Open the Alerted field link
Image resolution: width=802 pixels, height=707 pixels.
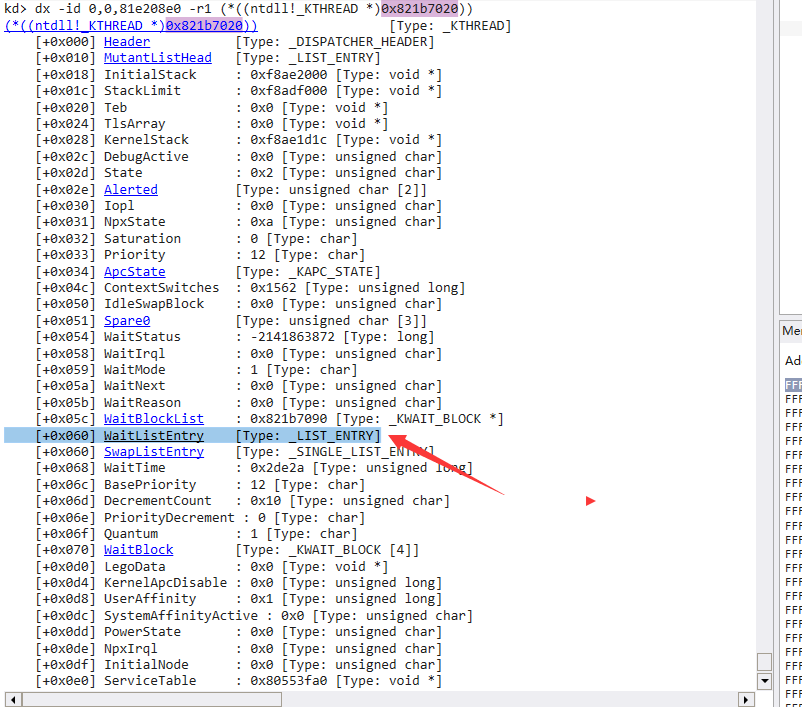[131, 190]
